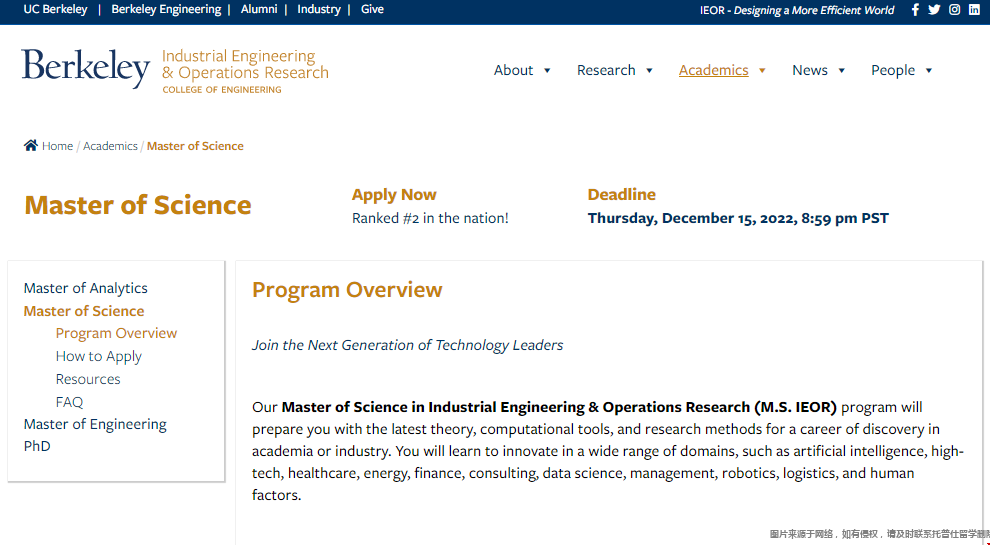Click Master of Science breadcrumb text
Screen dimensions: 990x545
click(x=195, y=146)
